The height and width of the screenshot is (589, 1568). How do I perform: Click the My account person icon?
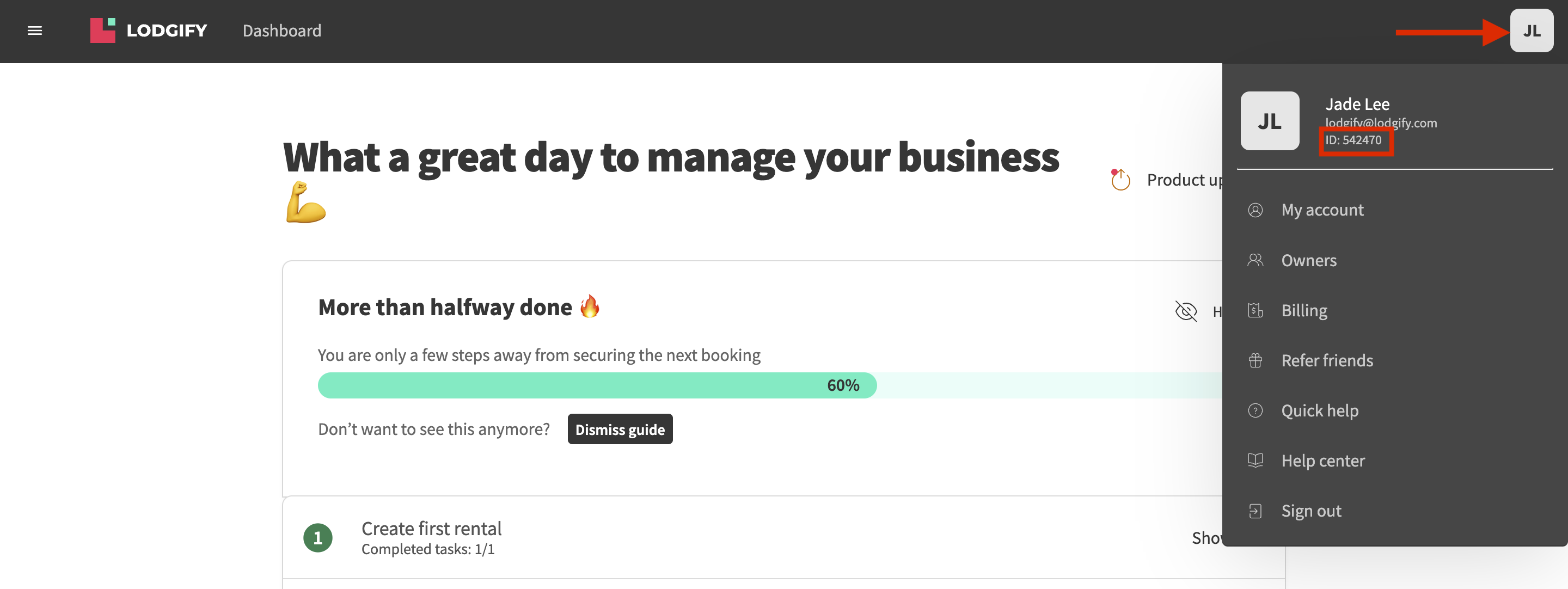[1255, 210]
